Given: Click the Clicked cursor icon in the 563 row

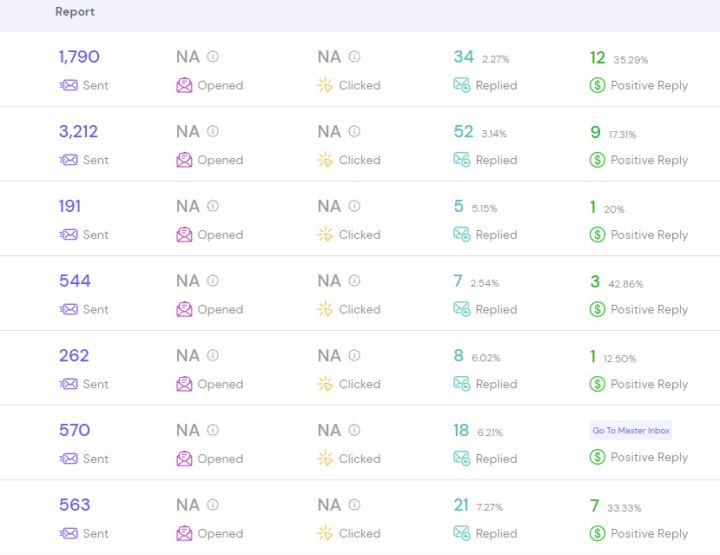Looking at the screenshot, I should 325,534.
